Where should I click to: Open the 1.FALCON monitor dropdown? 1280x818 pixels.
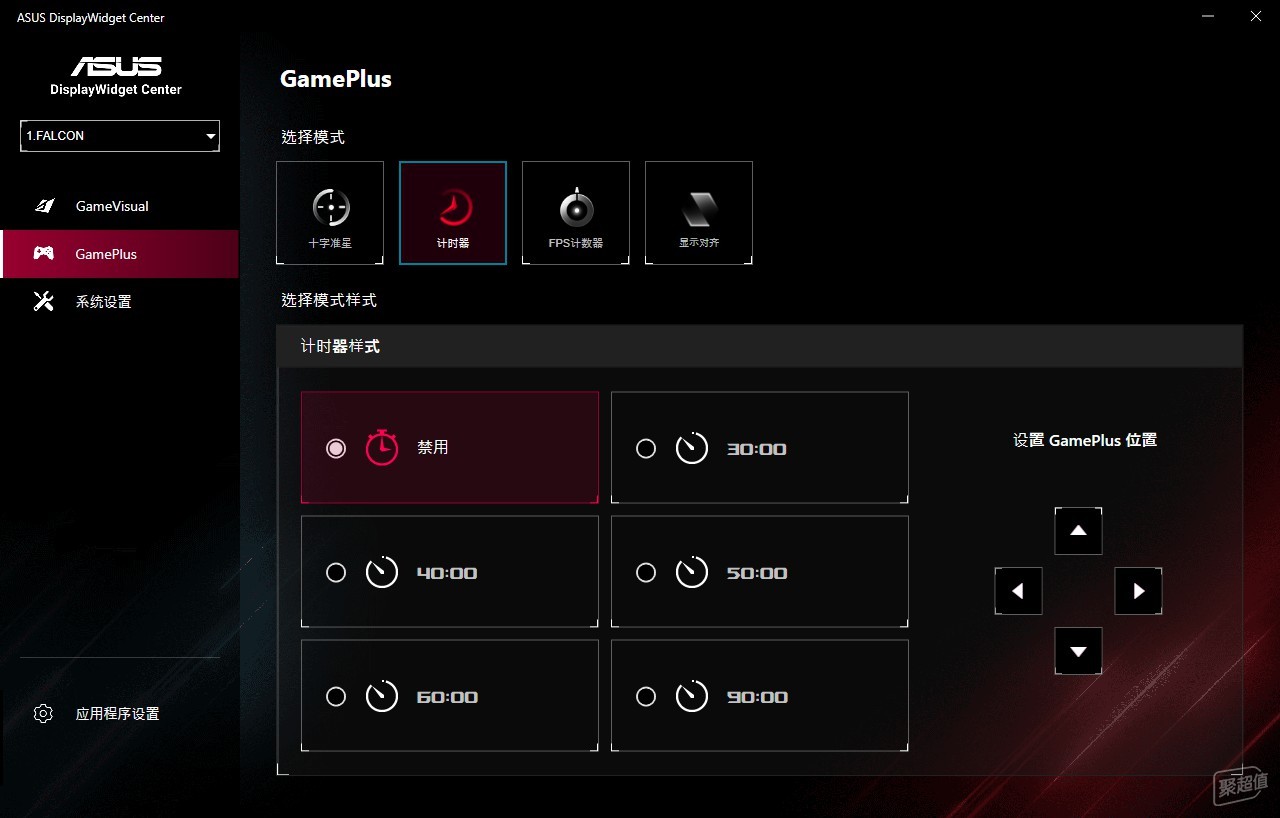coord(120,136)
